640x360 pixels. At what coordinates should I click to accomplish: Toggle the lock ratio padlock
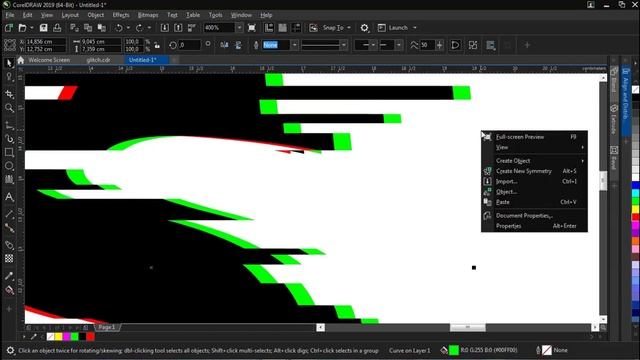(157, 45)
